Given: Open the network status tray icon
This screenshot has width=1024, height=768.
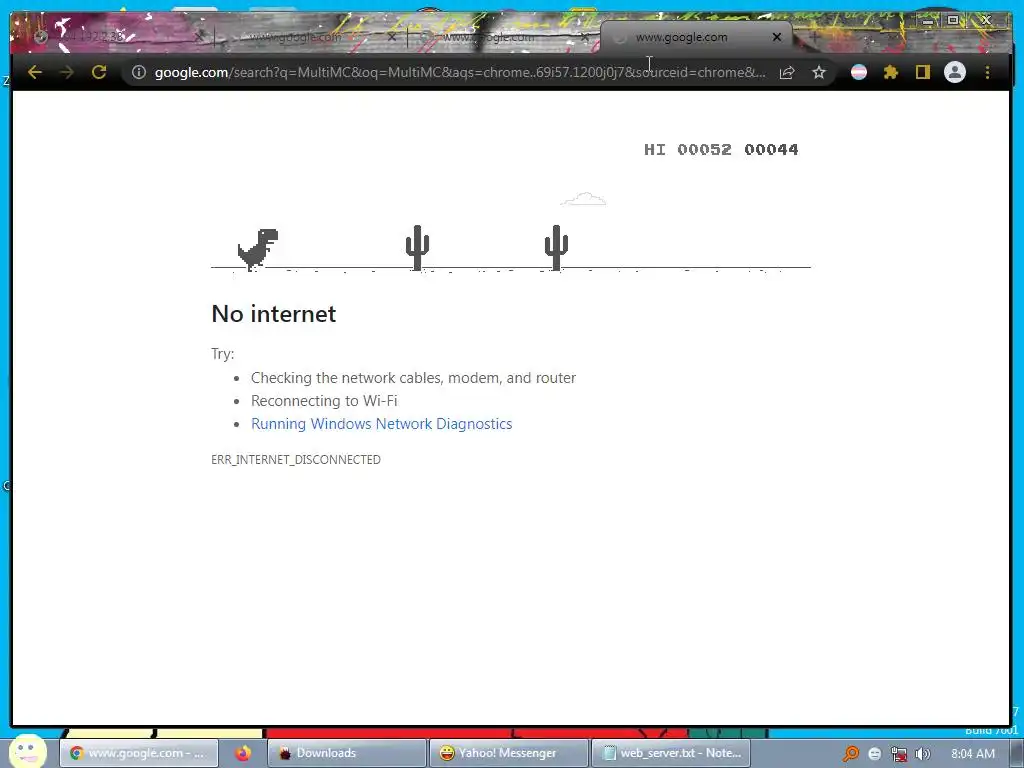Looking at the screenshot, I should click(899, 754).
